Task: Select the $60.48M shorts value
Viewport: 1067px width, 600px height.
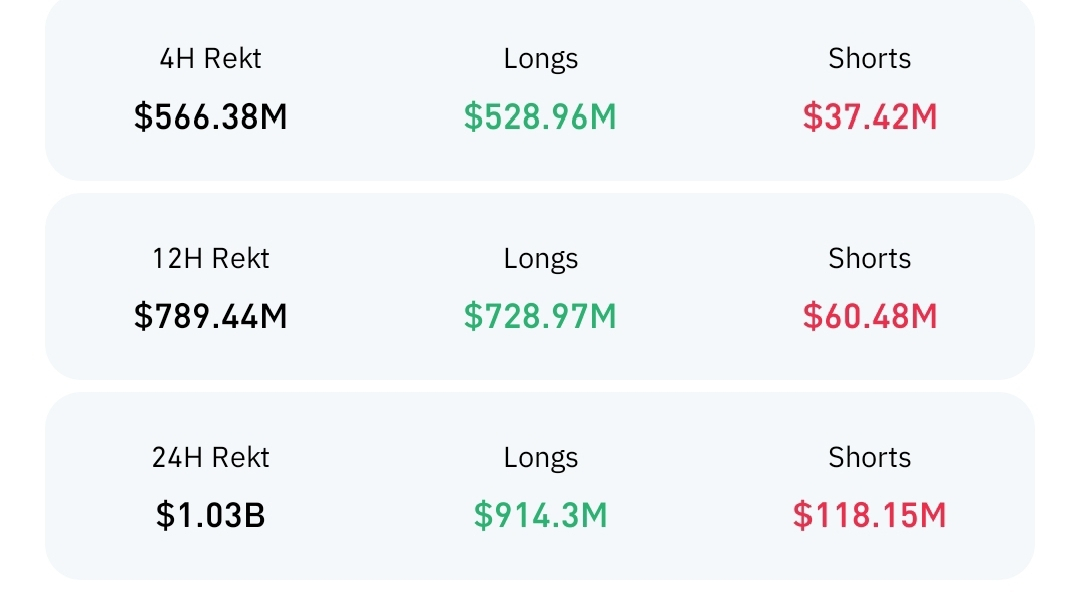Action: pyautogui.click(x=869, y=316)
